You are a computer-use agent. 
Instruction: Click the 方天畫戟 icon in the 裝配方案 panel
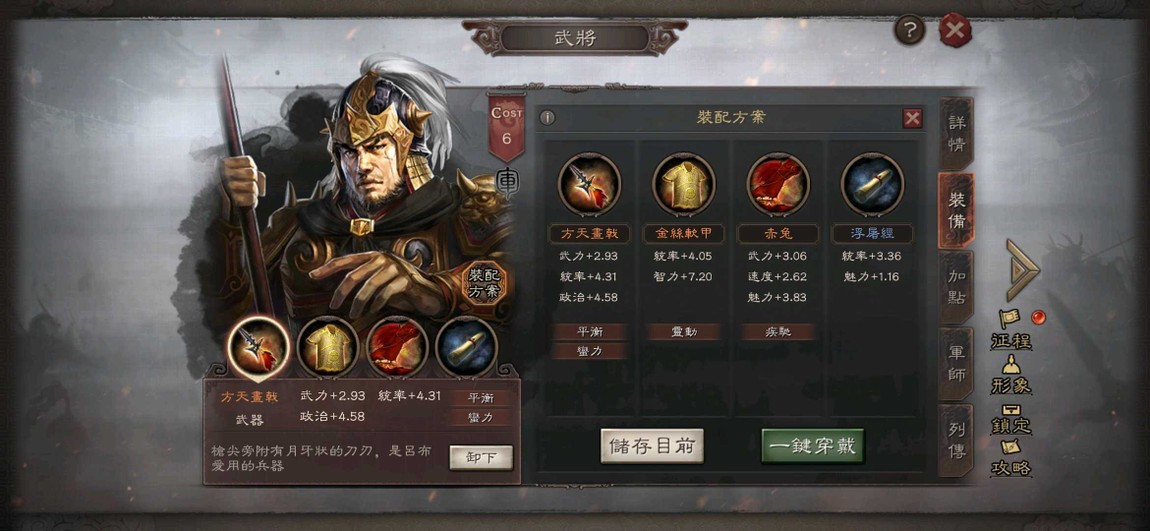pos(589,184)
